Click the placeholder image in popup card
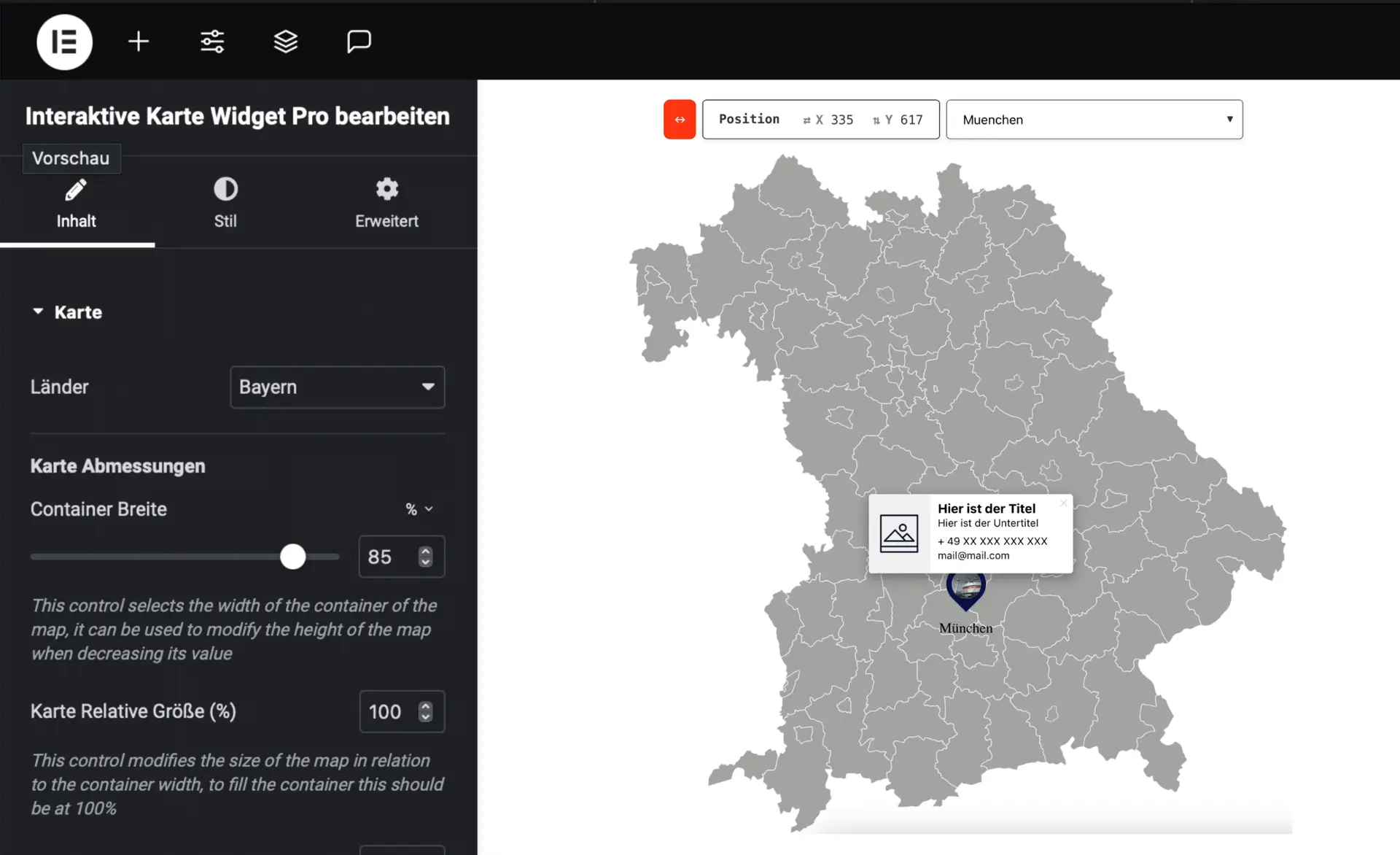The width and height of the screenshot is (1400, 855). click(899, 533)
